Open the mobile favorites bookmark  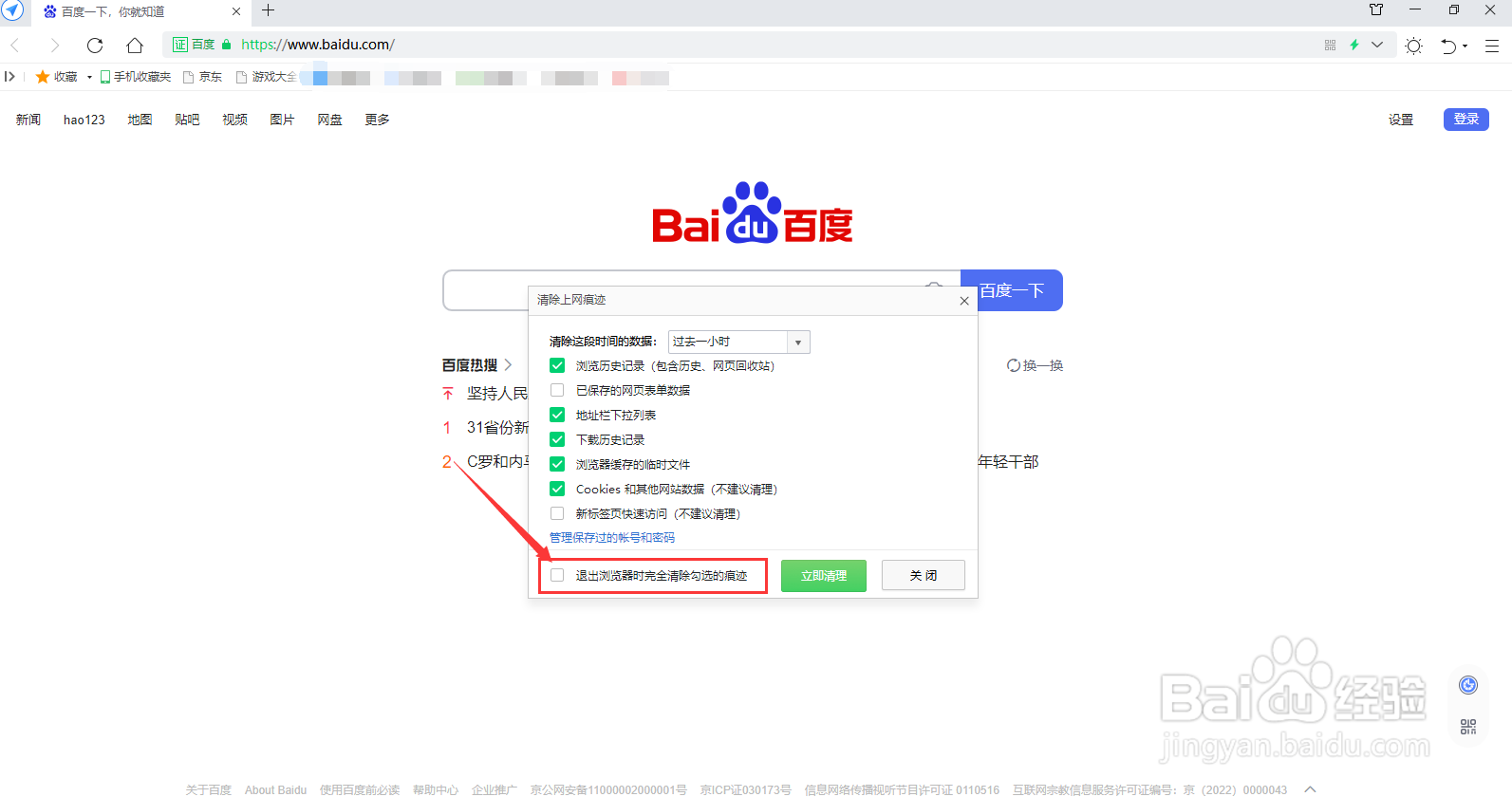click(136, 77)
